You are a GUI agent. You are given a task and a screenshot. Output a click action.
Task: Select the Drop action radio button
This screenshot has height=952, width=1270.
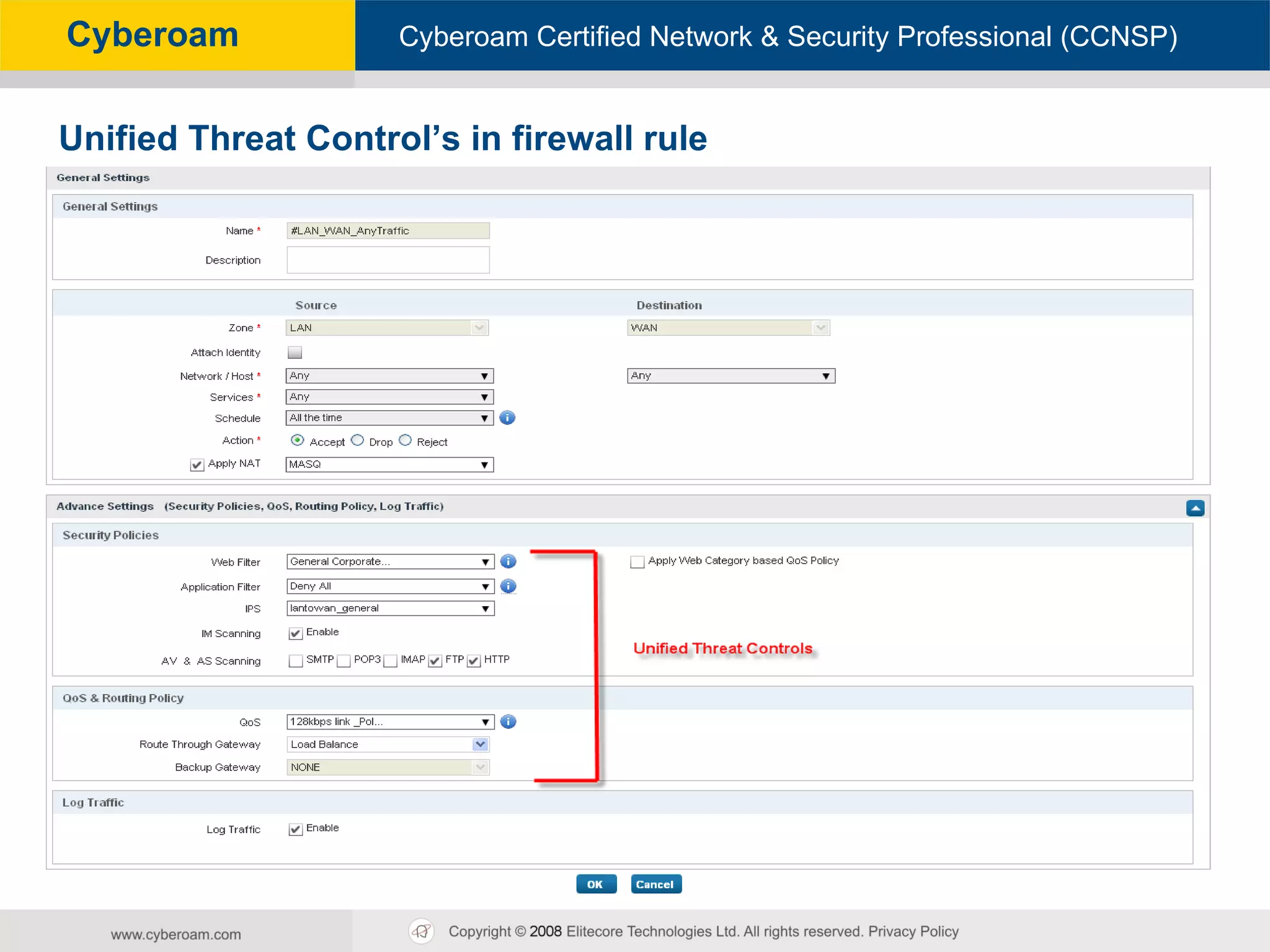coord(357,440)
